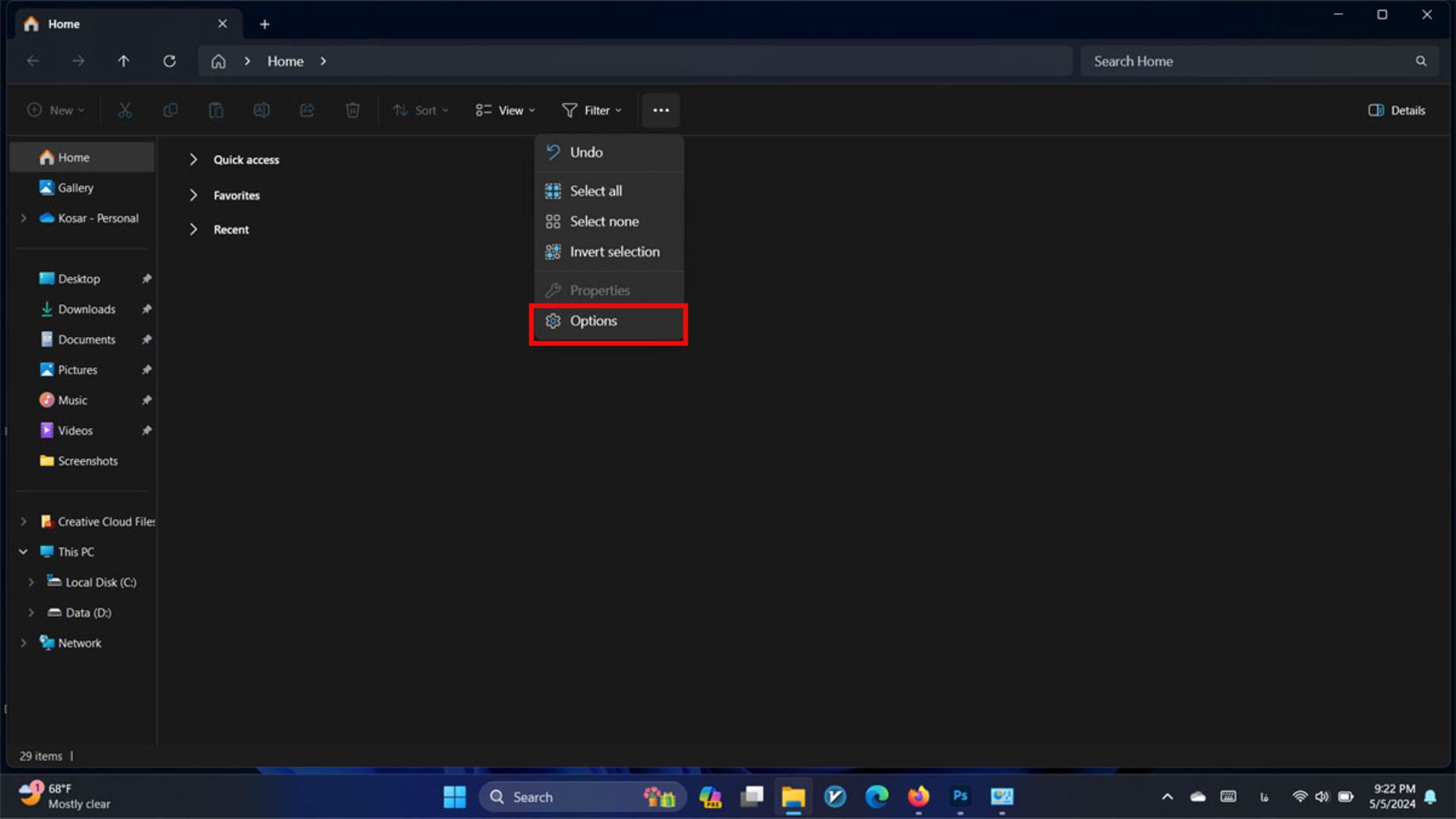Unpin Desktop using its pin icon
Viewport: 1456px width, 819px height.
146,279
